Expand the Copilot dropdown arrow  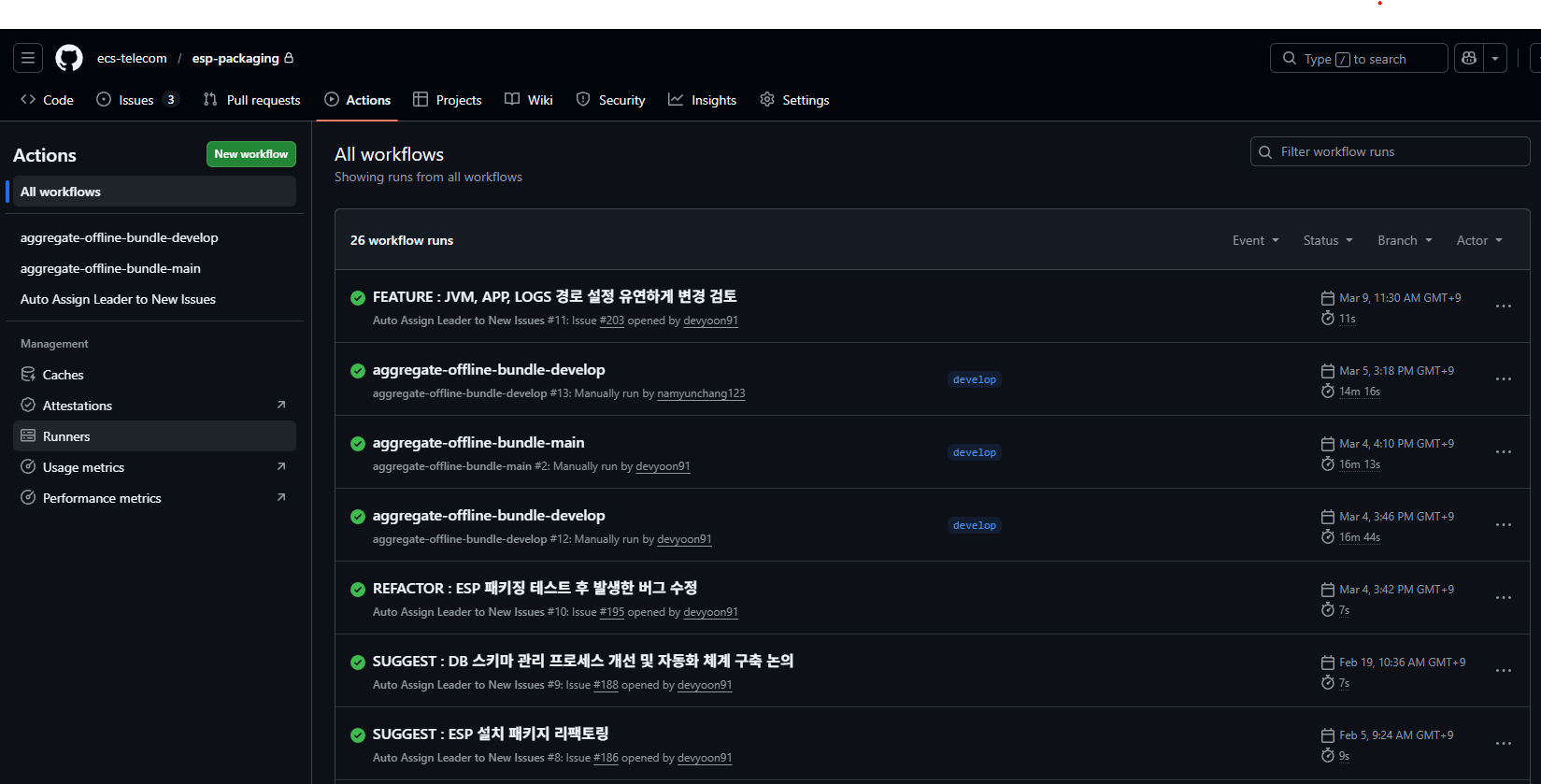click(1495, 58)
